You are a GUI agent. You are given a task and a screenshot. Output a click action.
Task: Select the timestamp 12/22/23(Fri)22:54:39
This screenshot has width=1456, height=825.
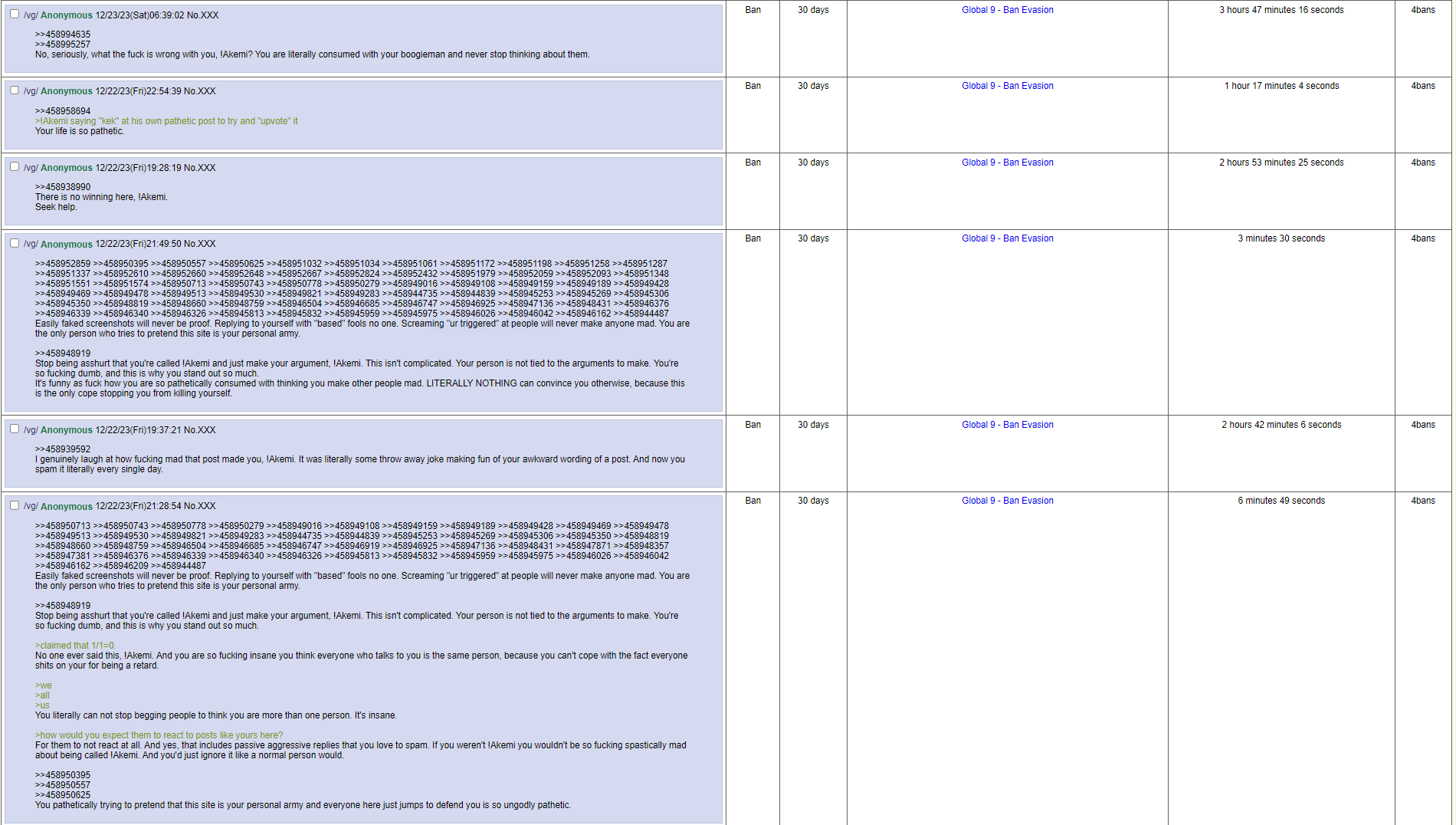[139, 91]
